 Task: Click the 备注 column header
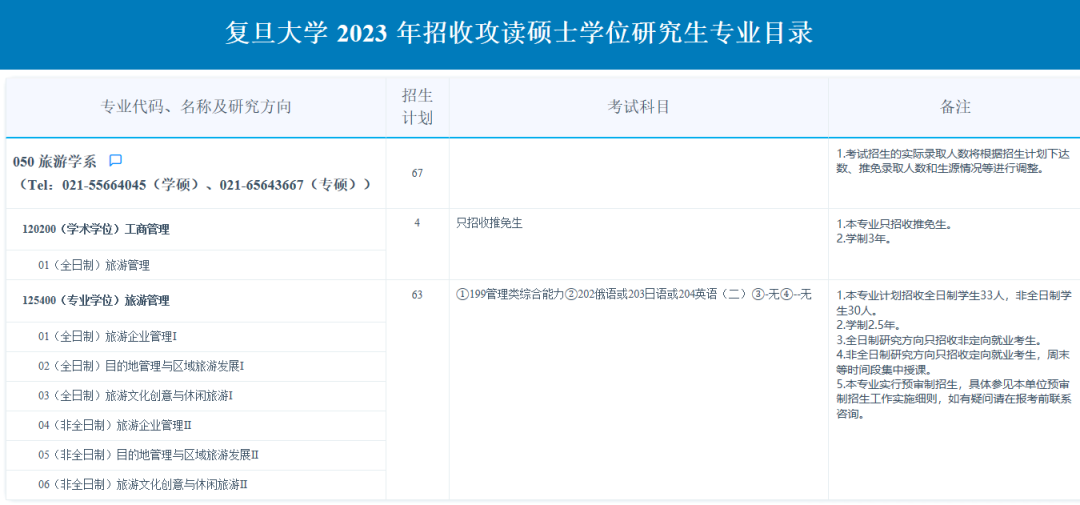tap(955, 107)
